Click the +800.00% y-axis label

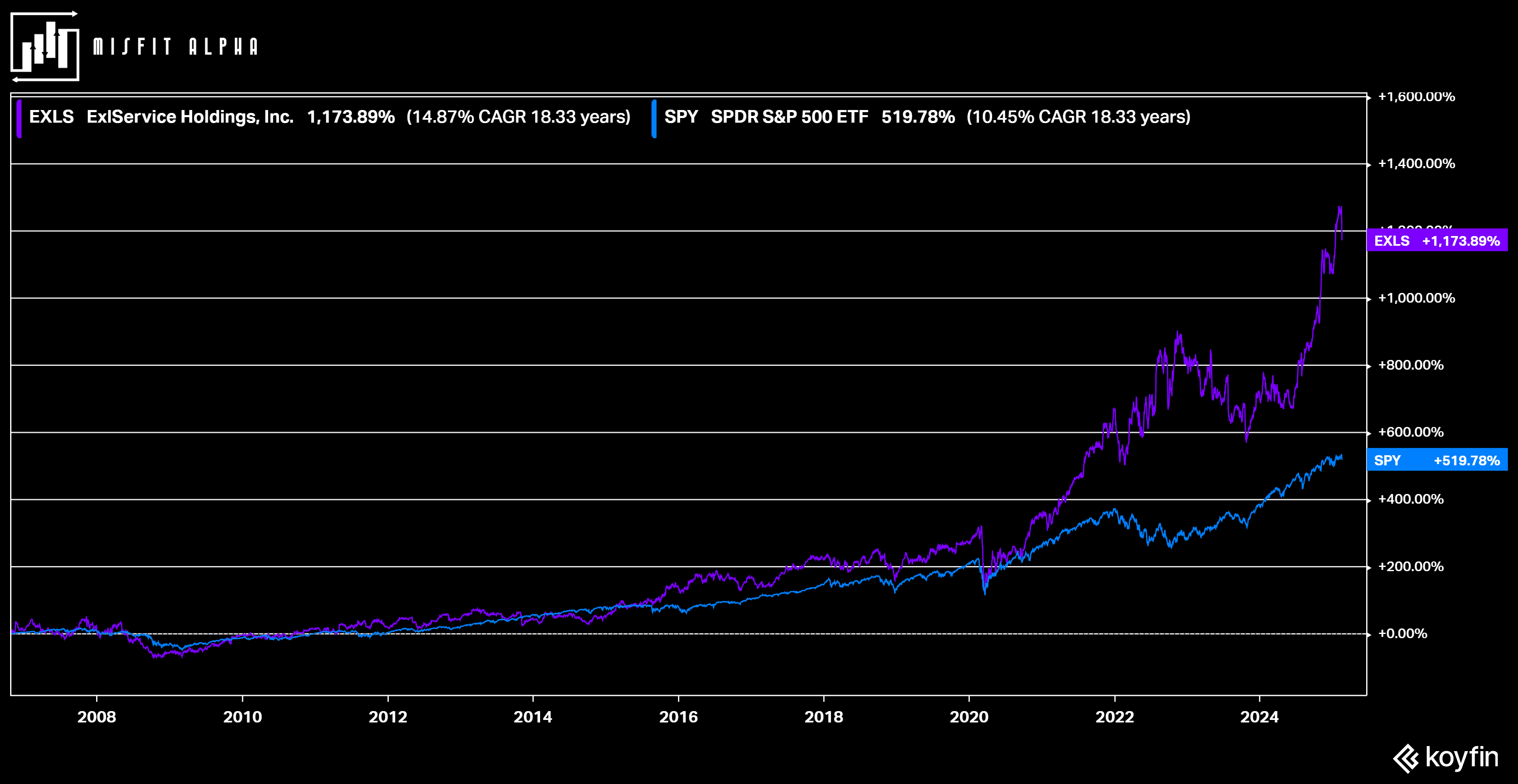(1411, 365)
